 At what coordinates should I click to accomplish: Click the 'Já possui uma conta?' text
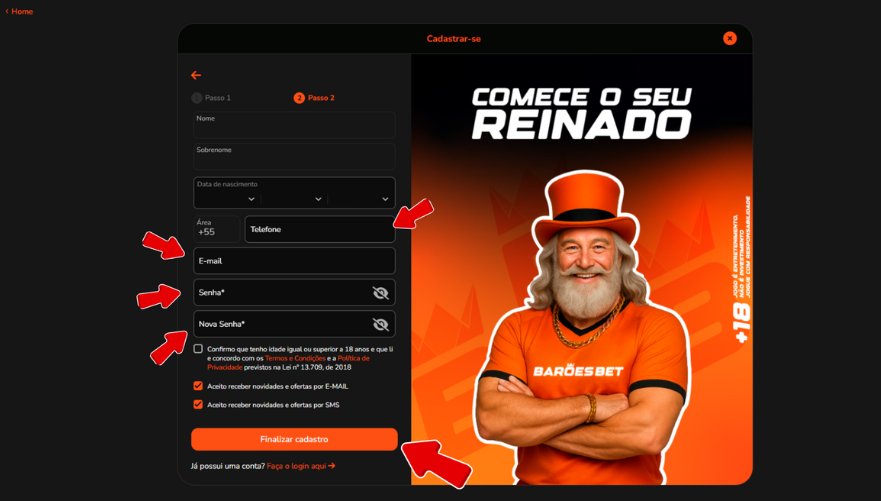(228, 466)
